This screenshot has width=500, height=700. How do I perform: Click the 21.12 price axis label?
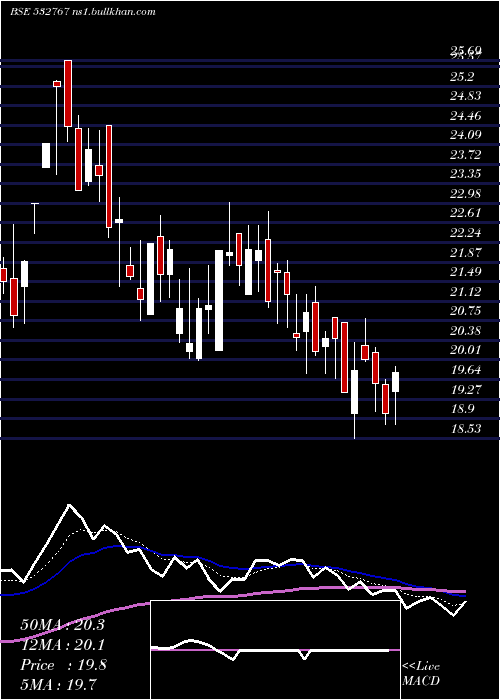click(466, 292)
